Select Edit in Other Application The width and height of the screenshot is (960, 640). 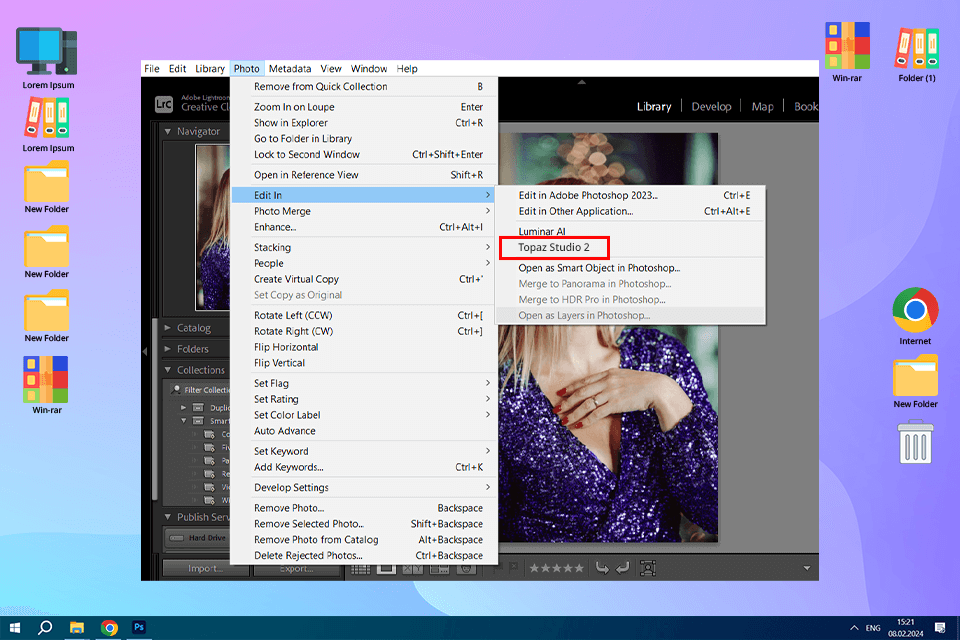pyautogui.click(x=631, y=211)
